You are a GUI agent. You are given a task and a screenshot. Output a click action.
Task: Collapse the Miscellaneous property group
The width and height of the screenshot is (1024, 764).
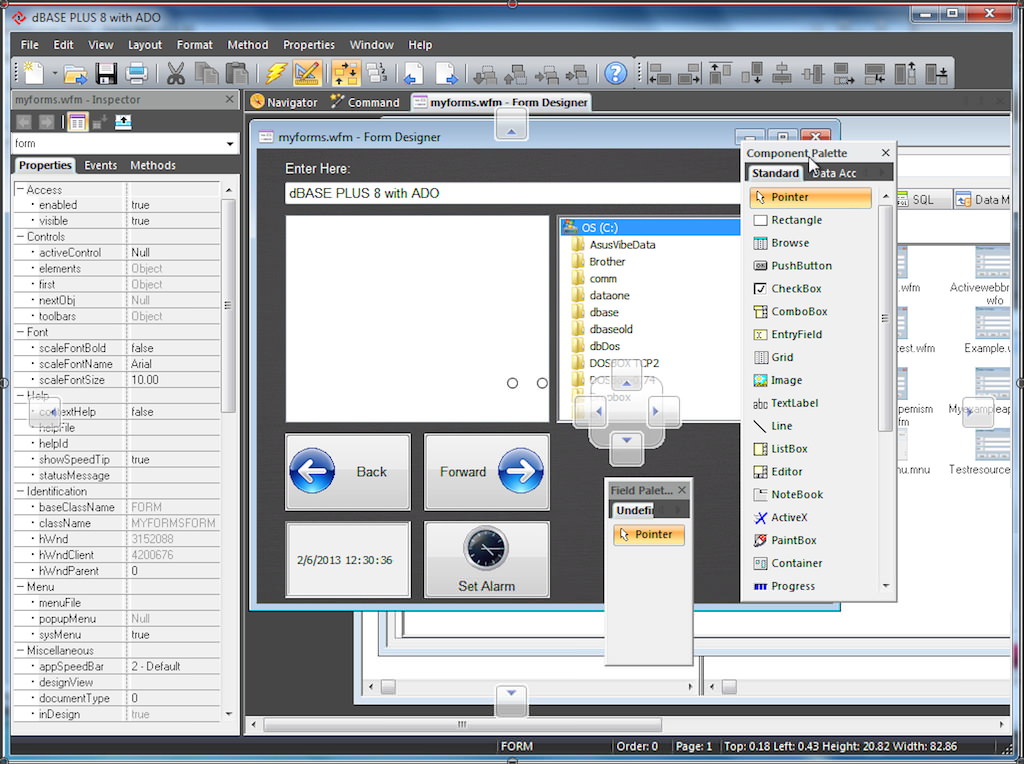click(x=20, y=650)
